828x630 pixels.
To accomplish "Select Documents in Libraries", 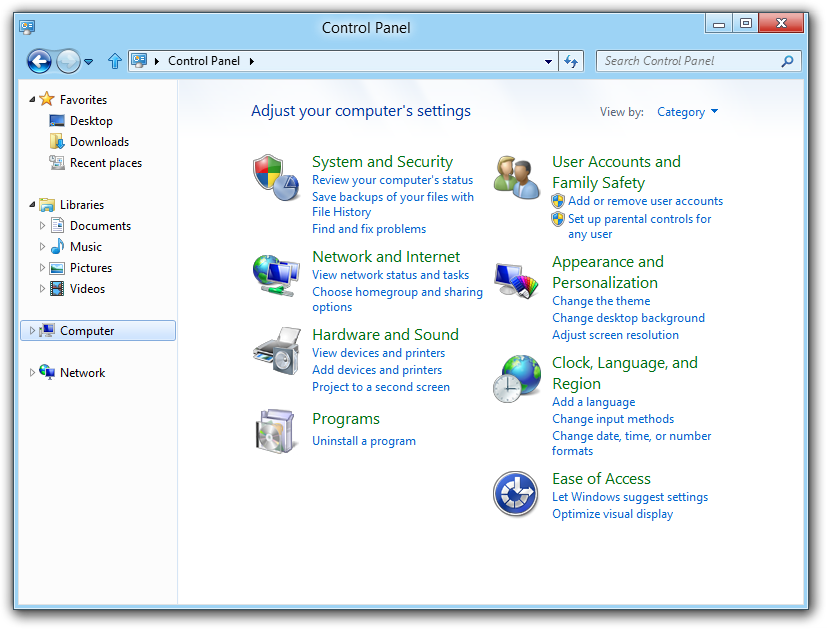I will (x=100, y=225).
